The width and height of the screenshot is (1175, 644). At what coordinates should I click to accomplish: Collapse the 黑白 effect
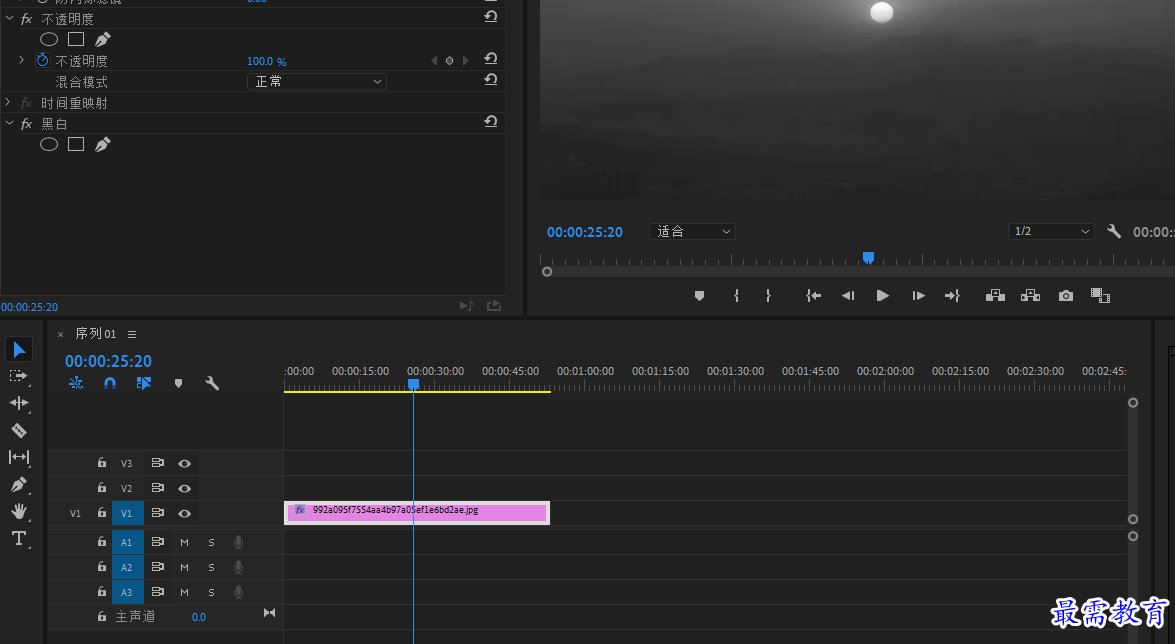10,123
